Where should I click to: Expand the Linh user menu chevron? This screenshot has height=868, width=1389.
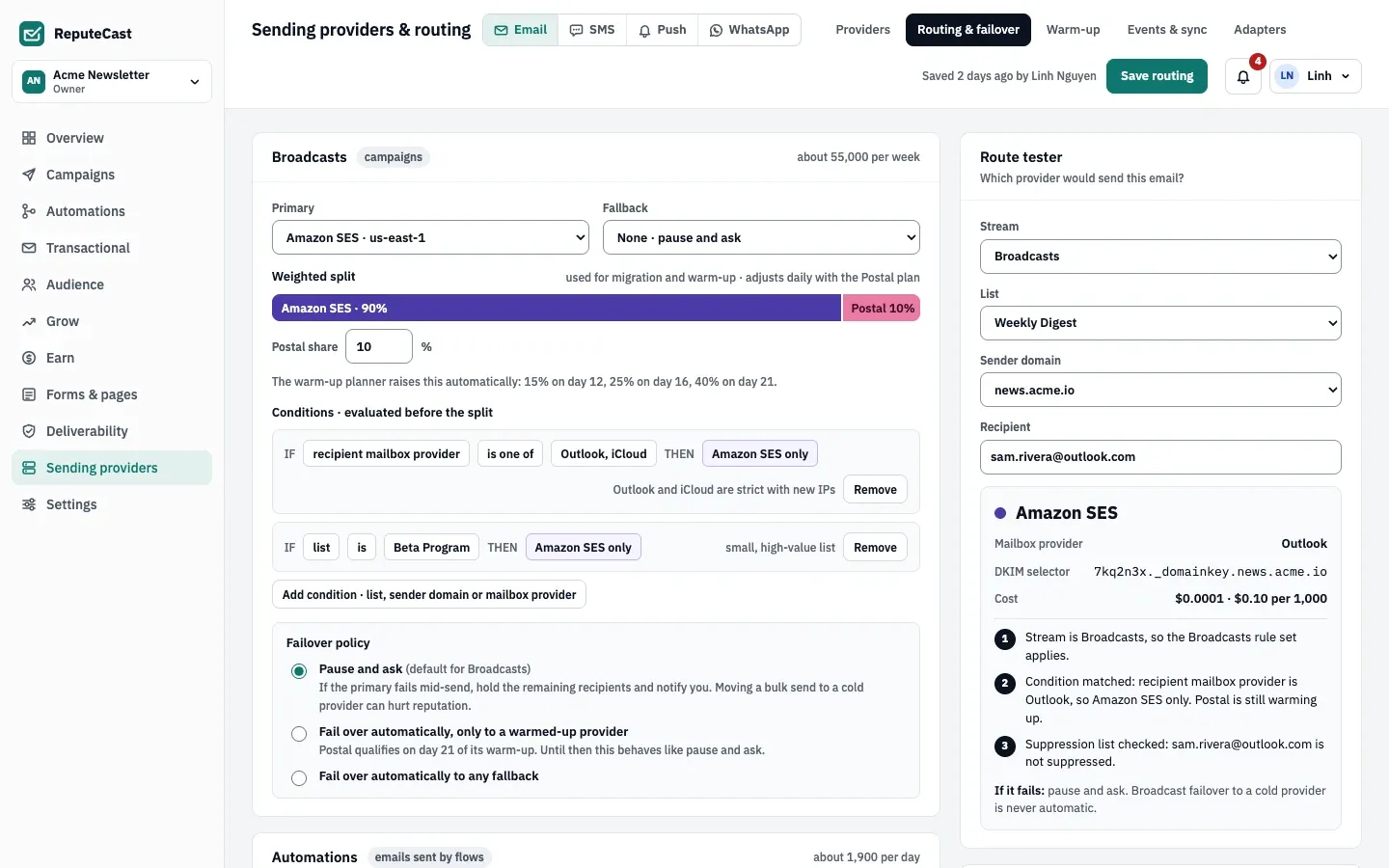pyautogui.click(x=1346, y=76)
